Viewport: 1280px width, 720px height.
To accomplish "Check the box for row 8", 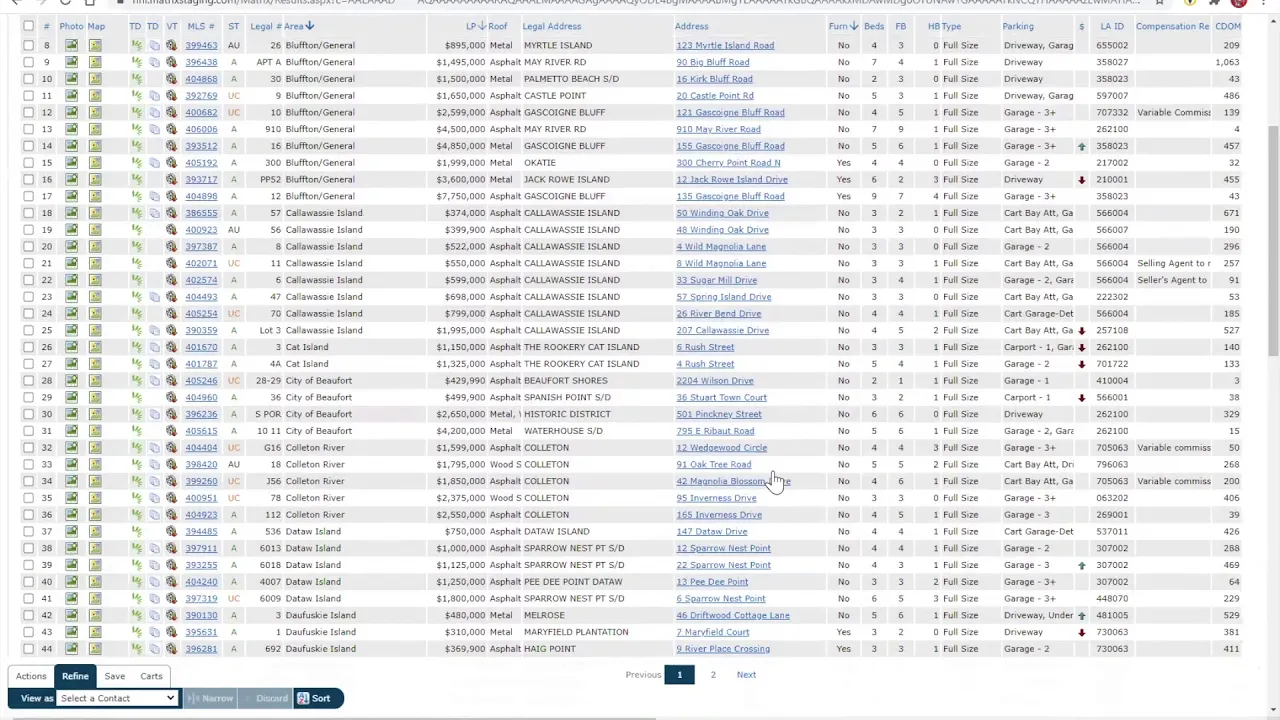I will (x=28, y=45).
